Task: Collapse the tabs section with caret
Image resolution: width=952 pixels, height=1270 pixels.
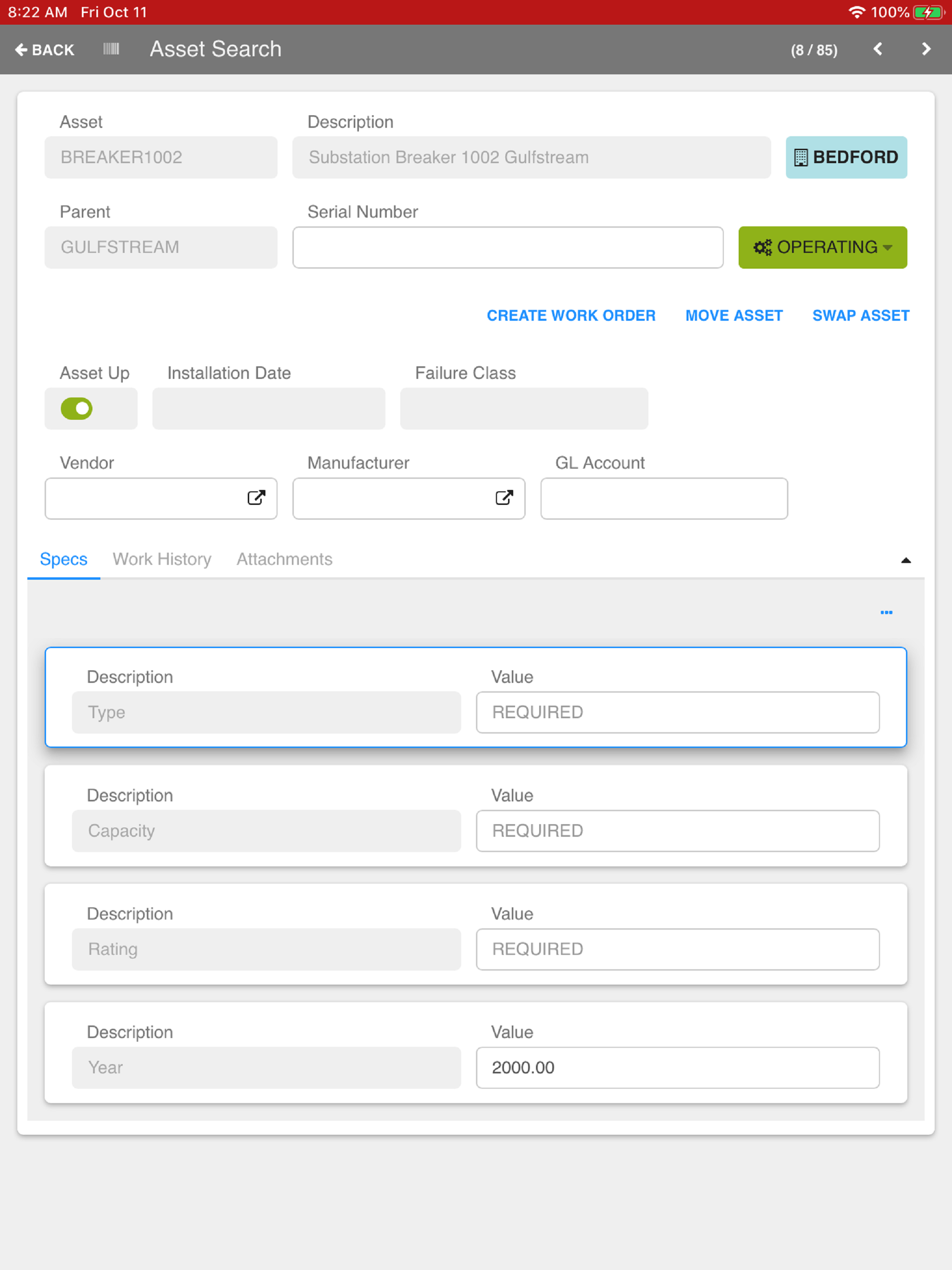Action: (906, 560)
